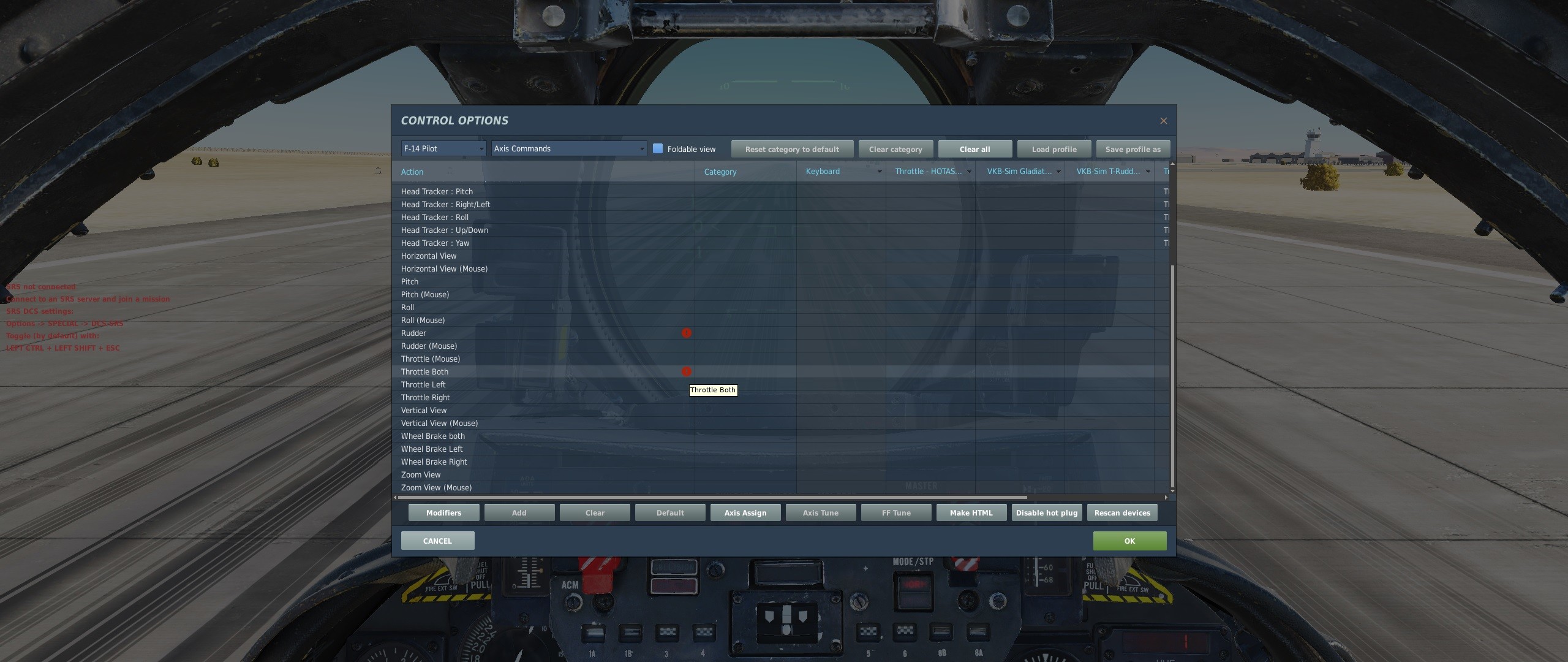
Task: Select the Roll (Mouse) row
Action: [x=781, y=320]
